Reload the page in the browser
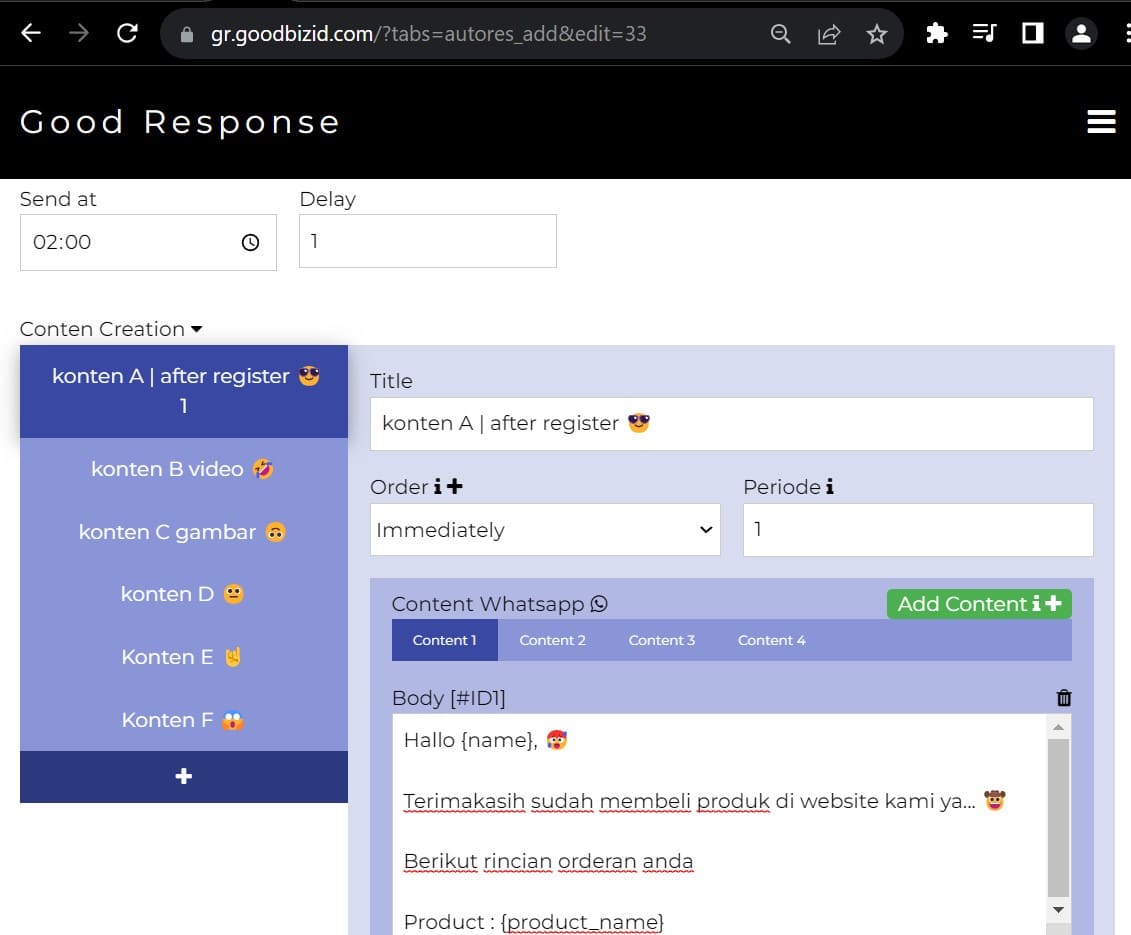This screenshot has height=935, width=1131. coord(127,34)
